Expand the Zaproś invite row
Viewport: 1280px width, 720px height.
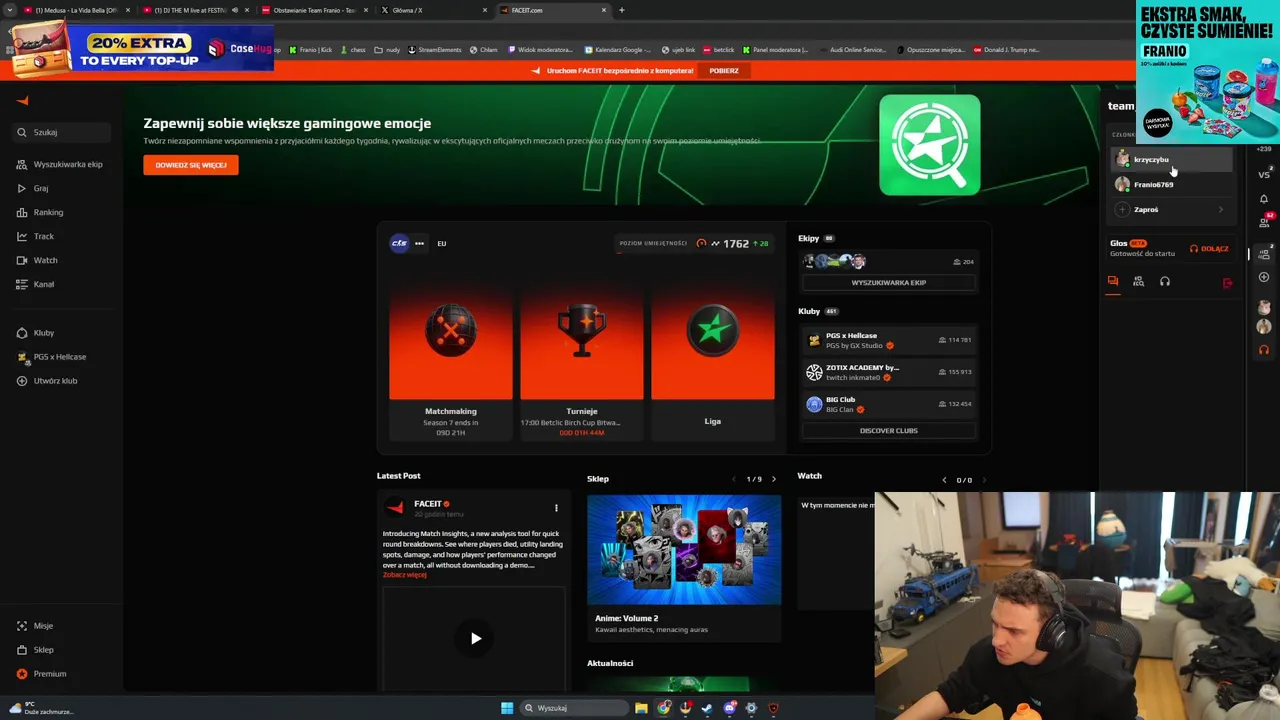[x=1171, y=210]
